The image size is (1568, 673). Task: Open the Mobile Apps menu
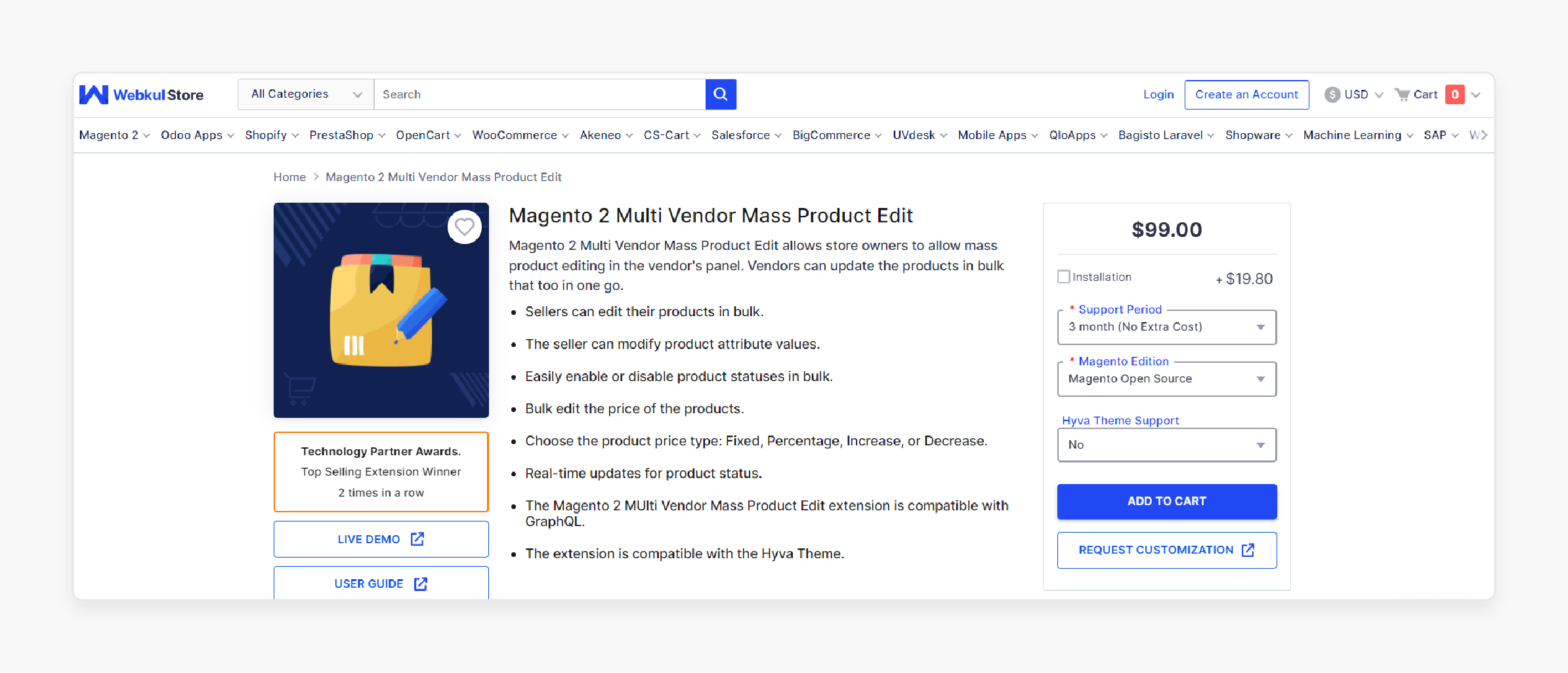(x=998, y=135)
